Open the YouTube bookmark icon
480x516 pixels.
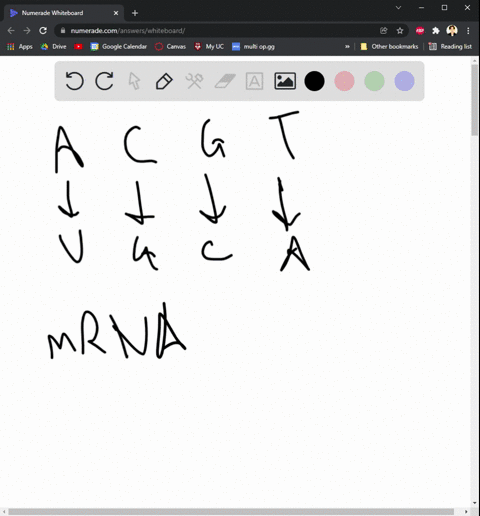pos(78,47)
